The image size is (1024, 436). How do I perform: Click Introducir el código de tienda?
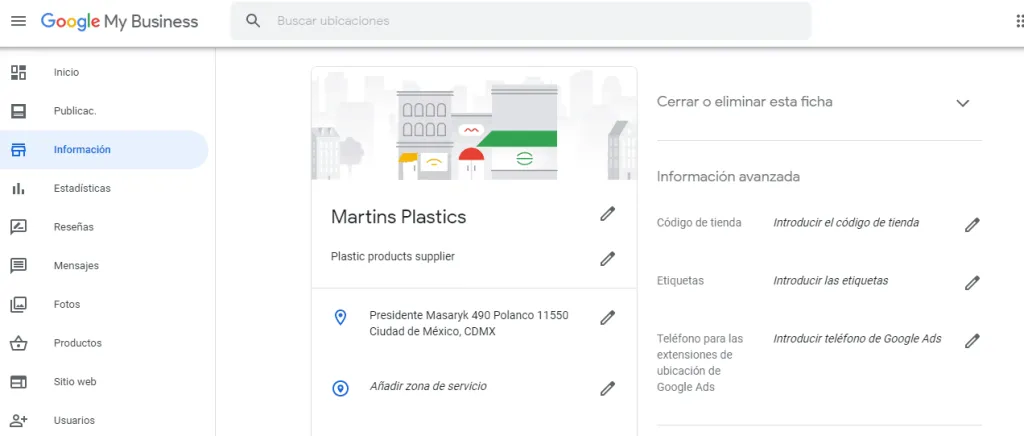coord(846,223)
